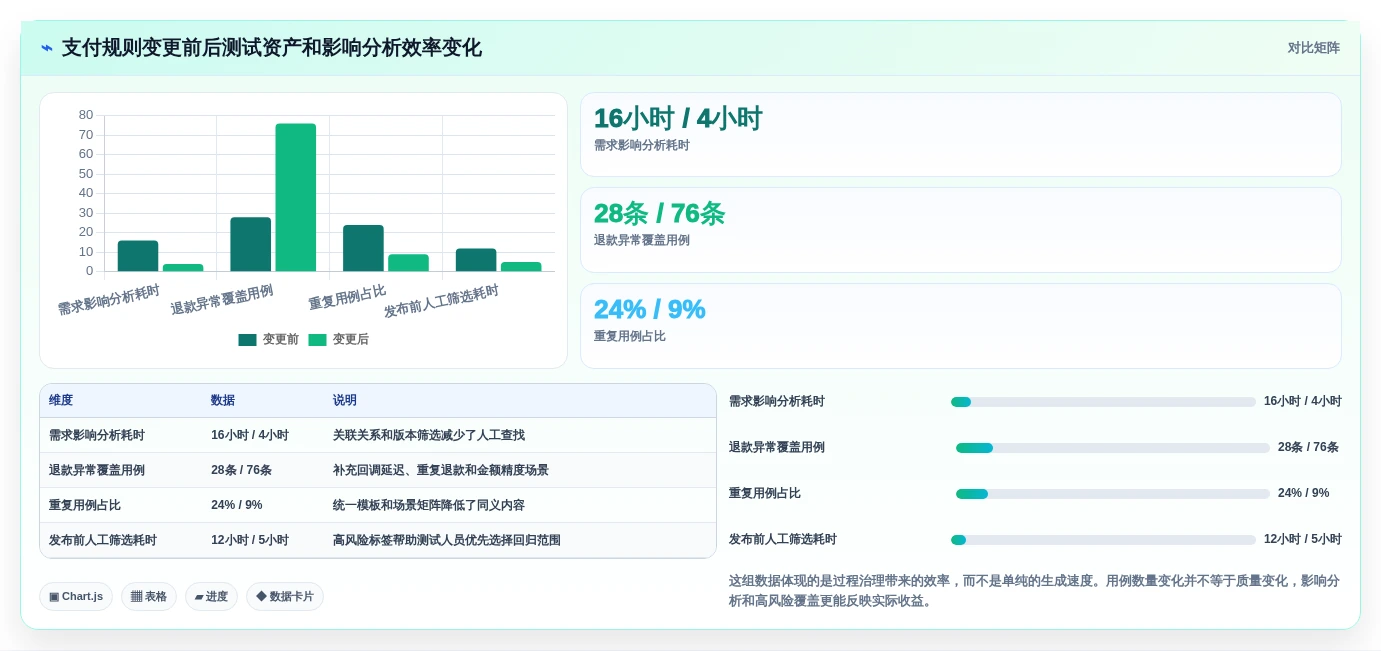Click table cell 12小时 / 5小时
The width and height of the screenshot is (1381, 651).
click(x=263, y=540)
